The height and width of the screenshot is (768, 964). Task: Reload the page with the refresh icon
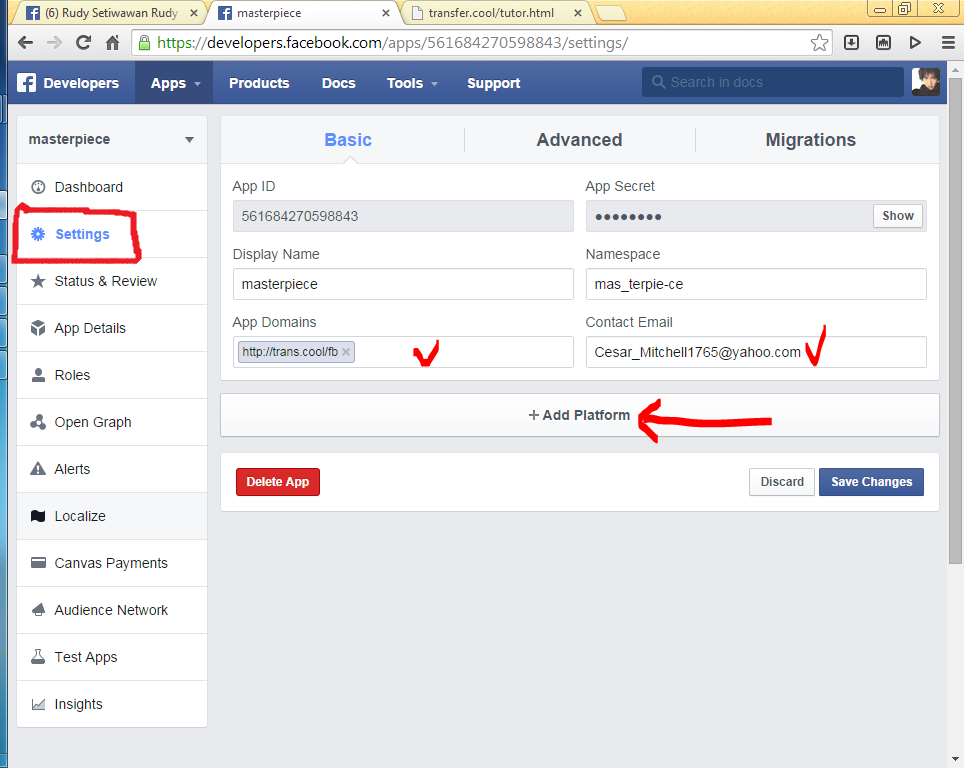tap(83, 42)
